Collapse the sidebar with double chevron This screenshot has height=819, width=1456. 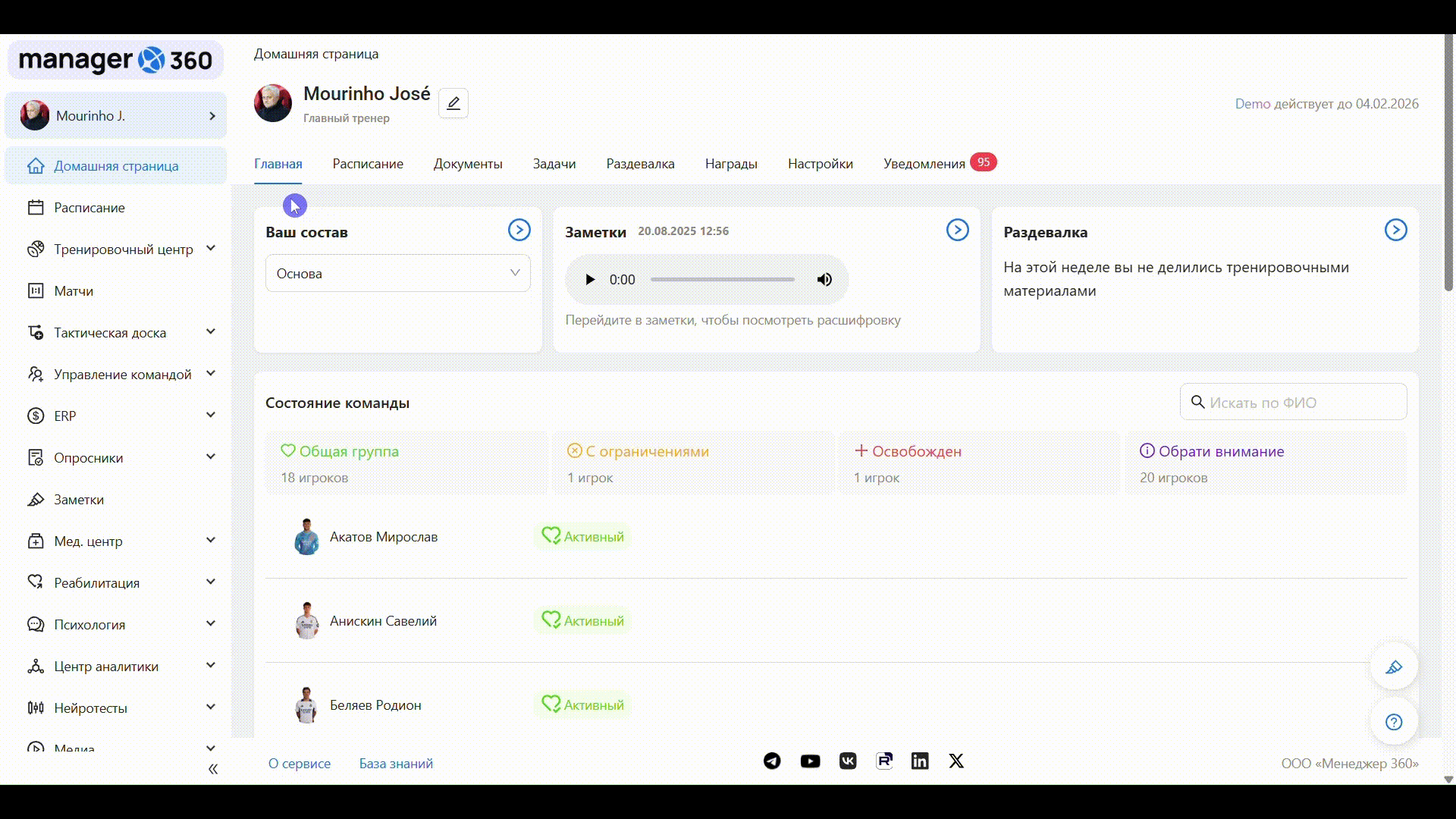(213, 769)
